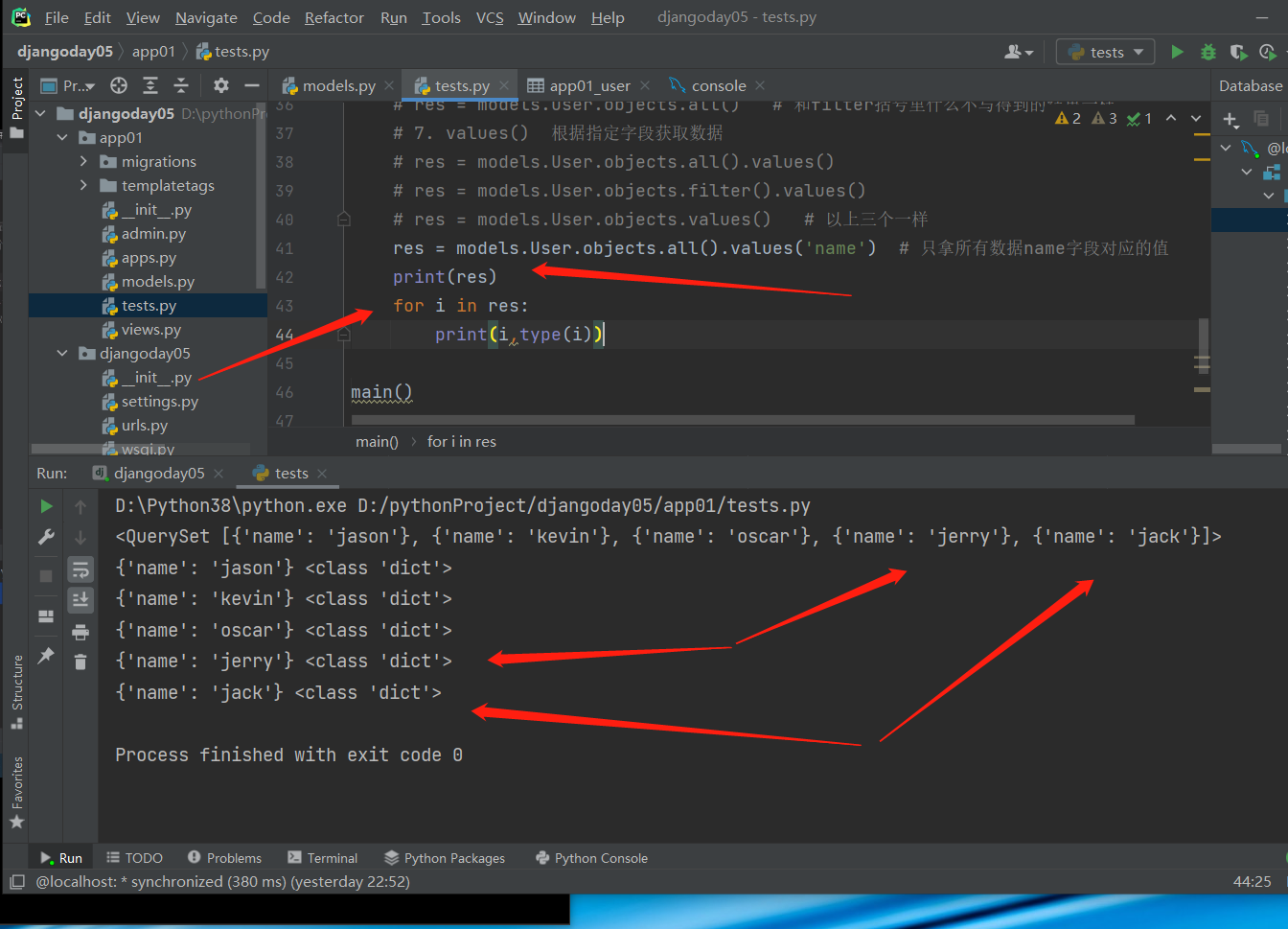
Task: Toggle the Favorites side tool window
Action: tap(16, 793)
